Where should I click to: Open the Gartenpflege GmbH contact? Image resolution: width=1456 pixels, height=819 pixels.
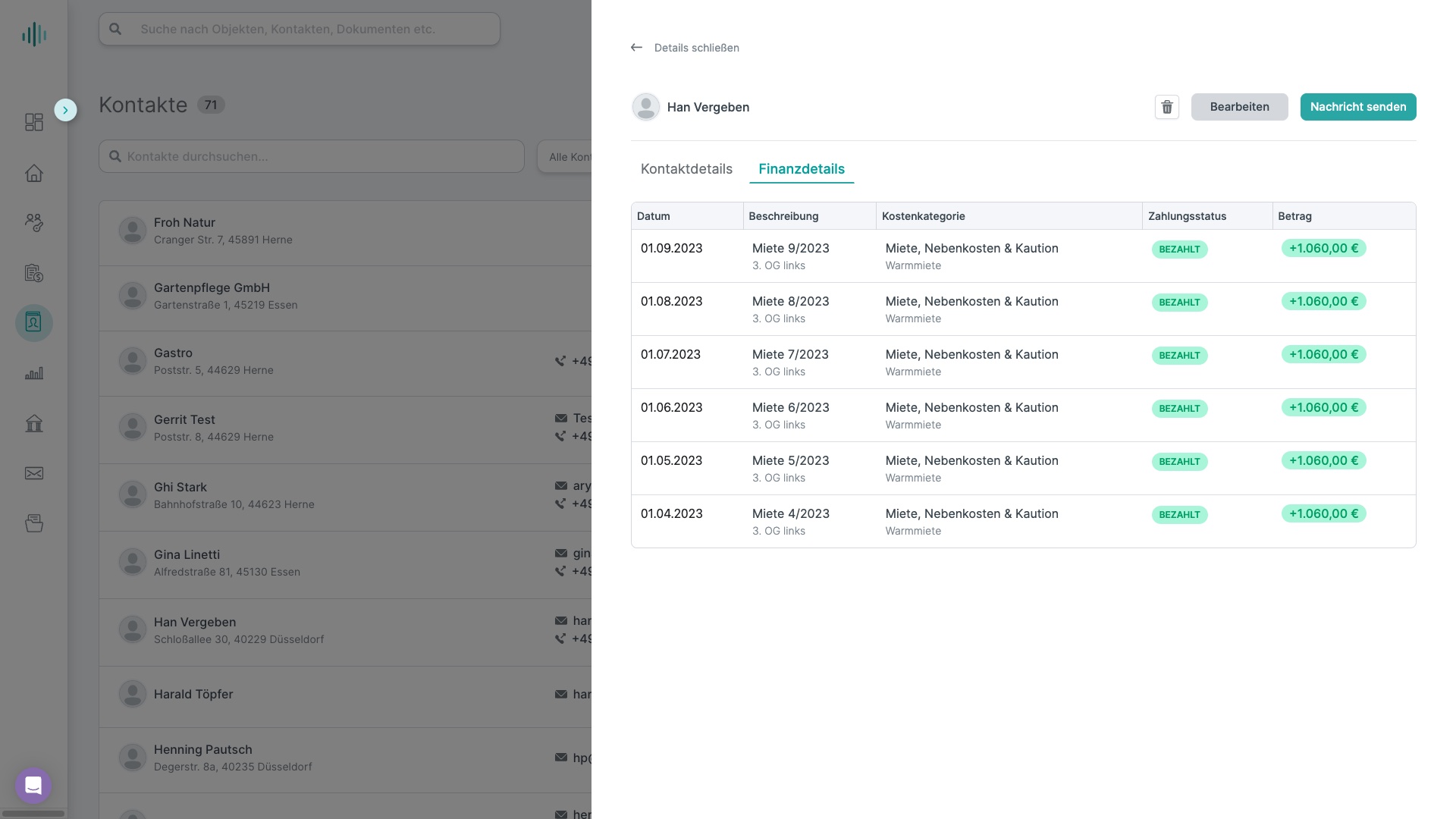coord(345,298)
